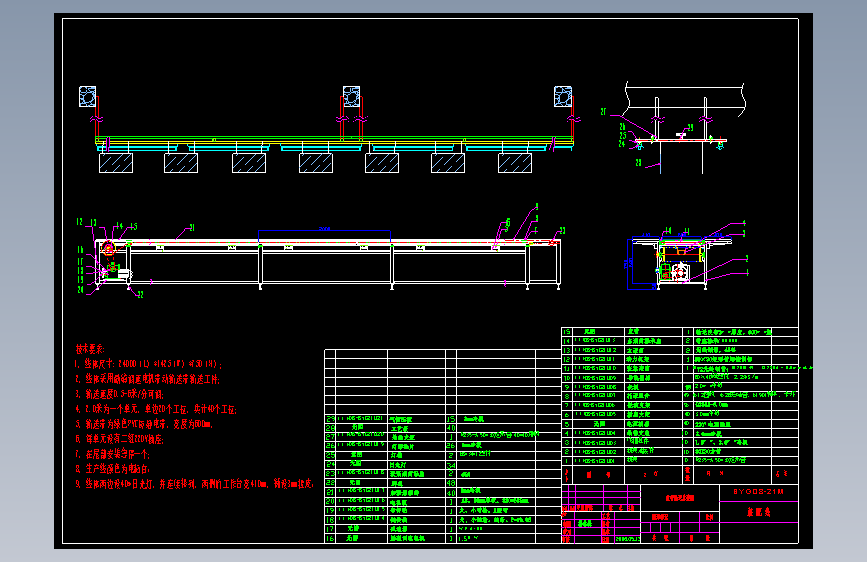
Task: Click parts list row number 1
Action: (566, 460)
